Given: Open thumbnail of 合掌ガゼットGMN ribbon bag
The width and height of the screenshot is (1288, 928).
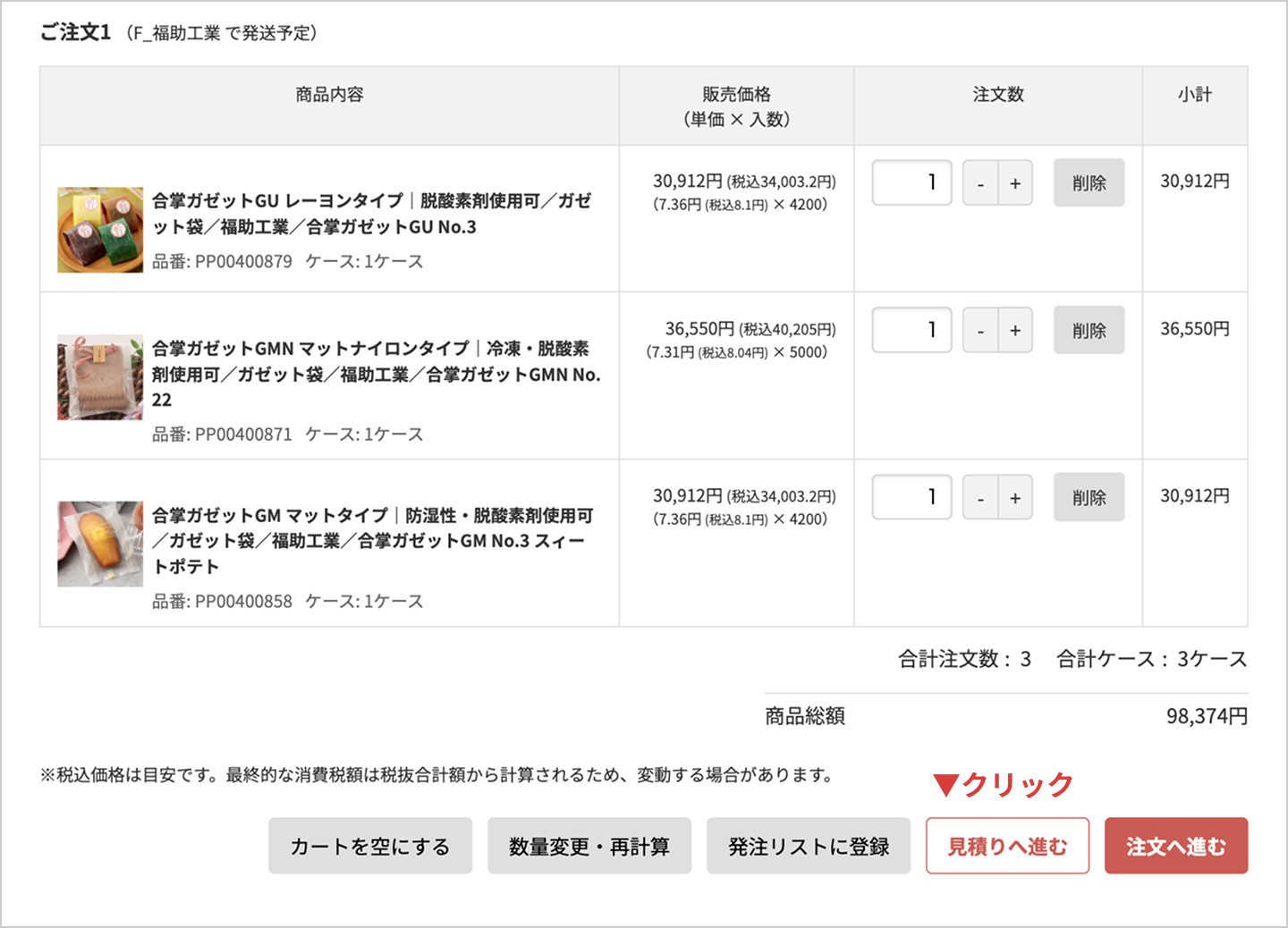Looking at the screenshot, I should click(x=100, y=377).
